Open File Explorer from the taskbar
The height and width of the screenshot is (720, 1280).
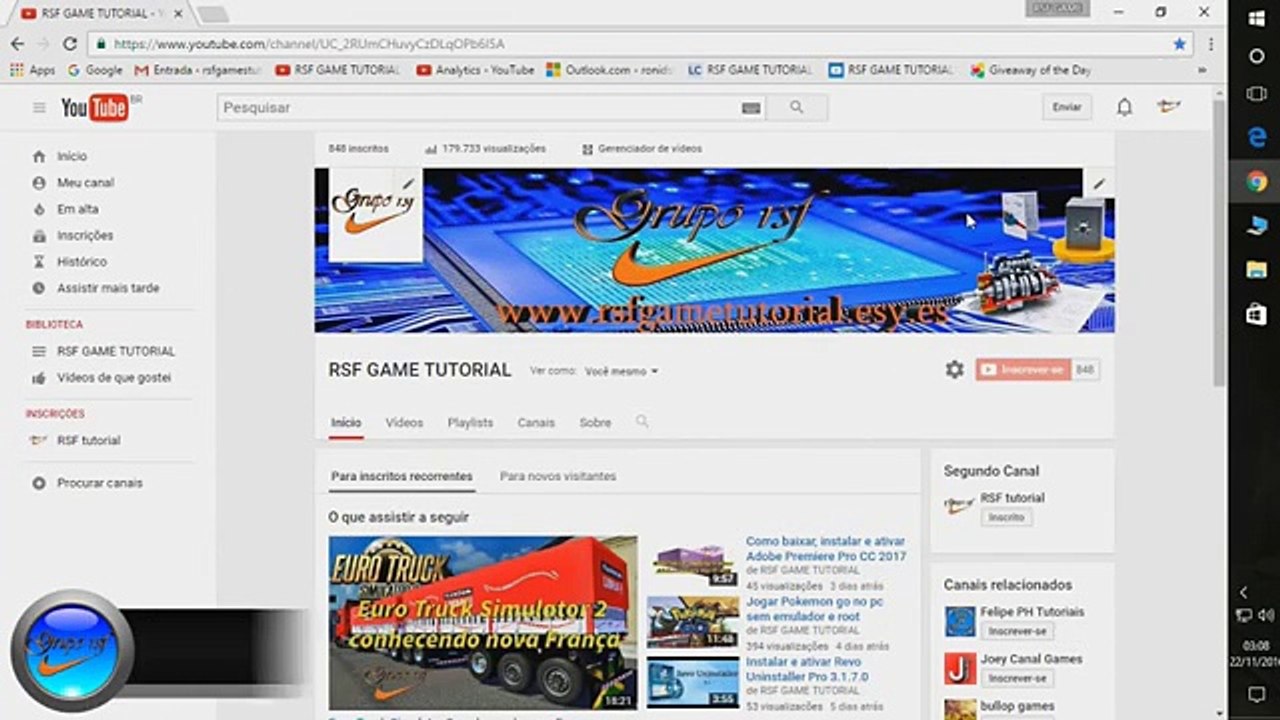(x=1257, y=269)
